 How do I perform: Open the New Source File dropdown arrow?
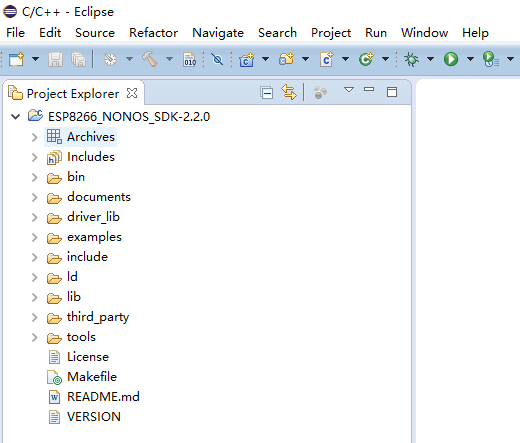pos(345,59)
